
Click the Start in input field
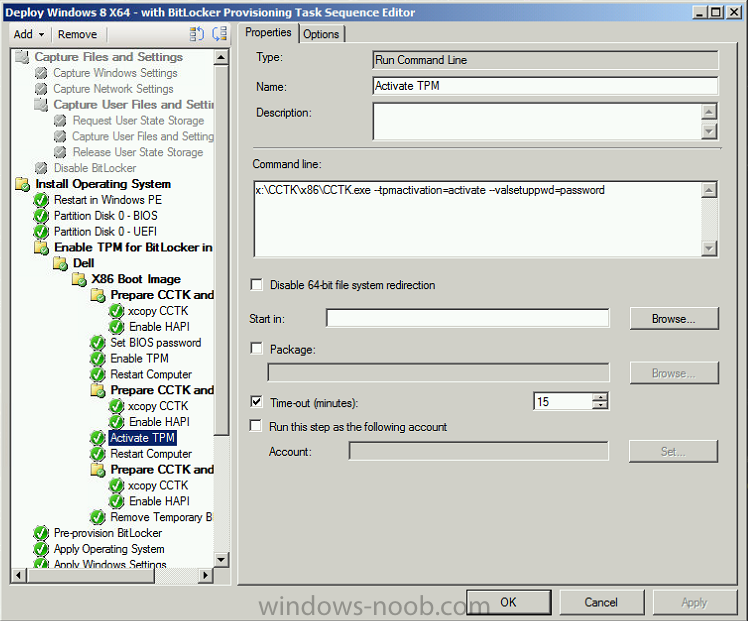coord(468,318)
